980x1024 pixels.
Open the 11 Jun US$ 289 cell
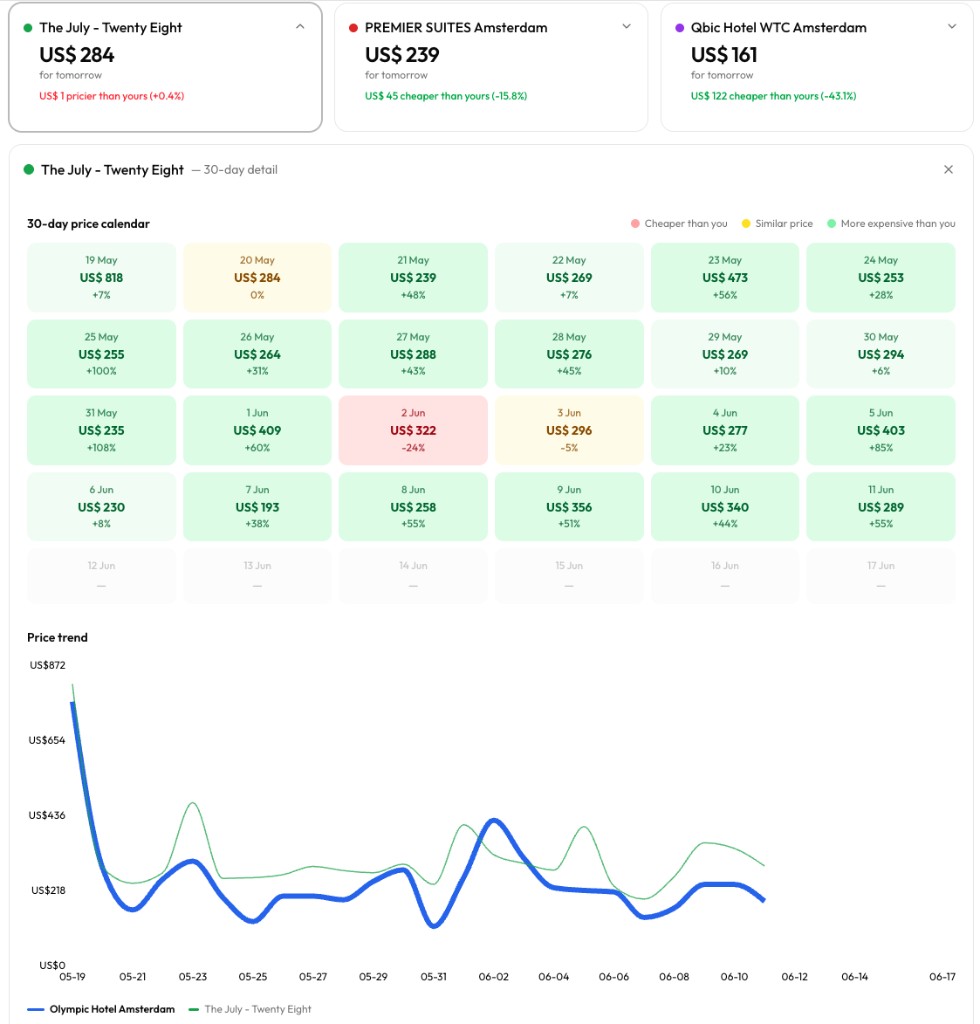(881, 507)
